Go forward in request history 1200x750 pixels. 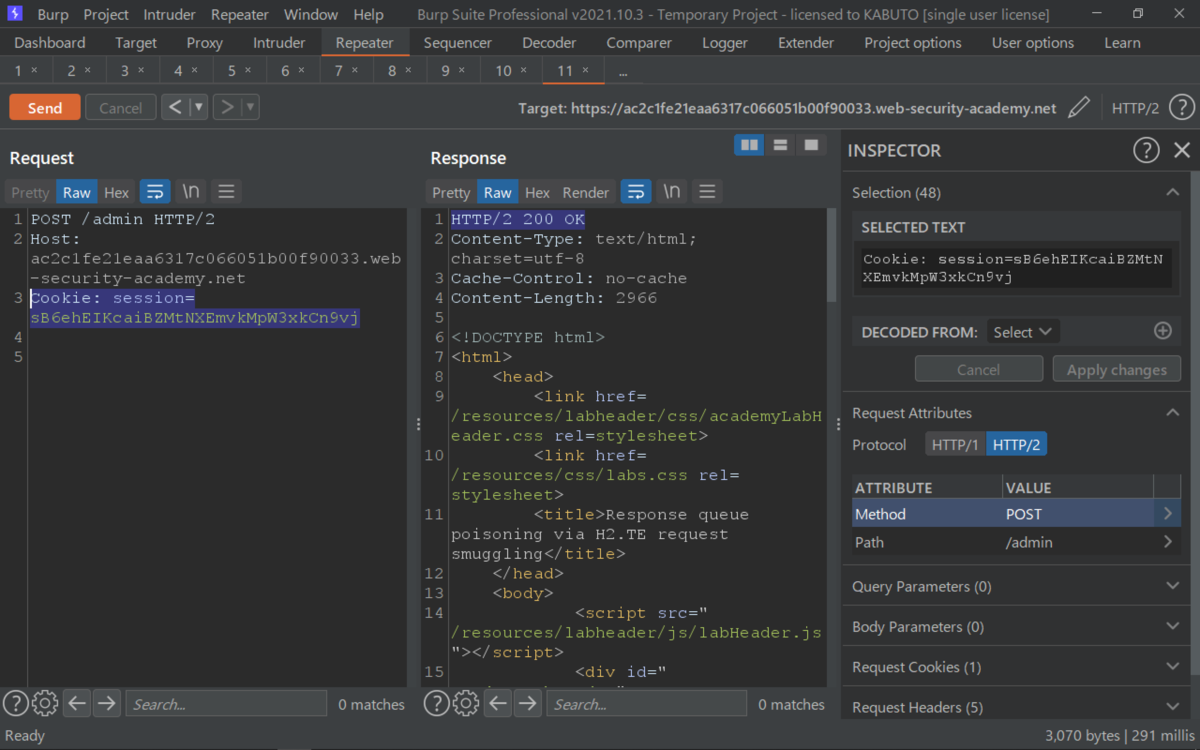[227, 107]
